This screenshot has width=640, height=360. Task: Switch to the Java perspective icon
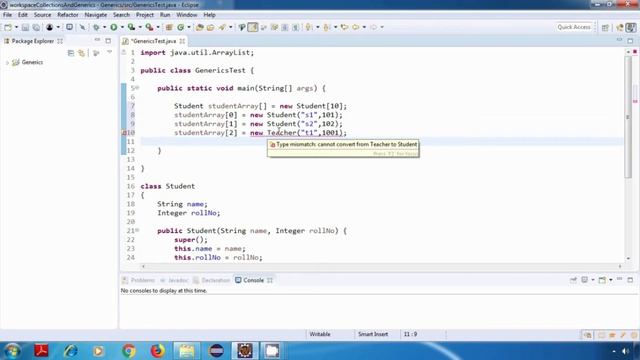631,27
